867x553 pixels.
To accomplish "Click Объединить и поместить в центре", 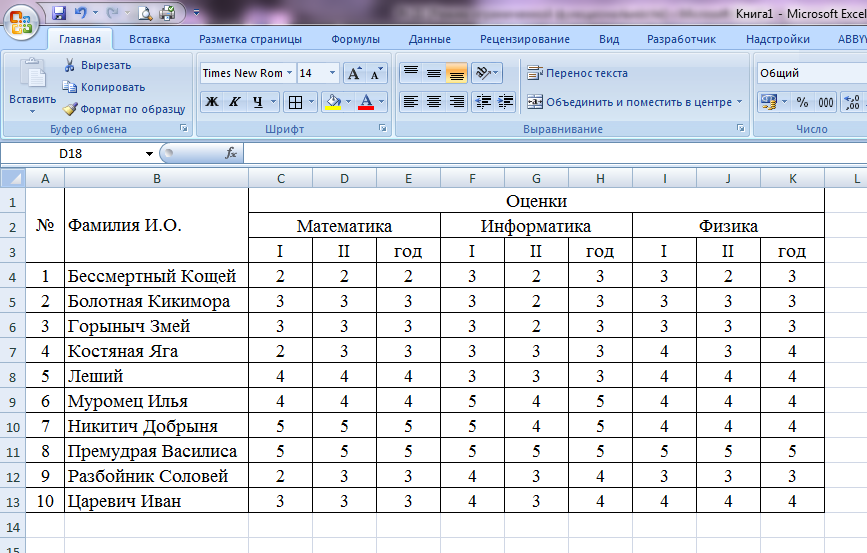I will coord(635,102).
